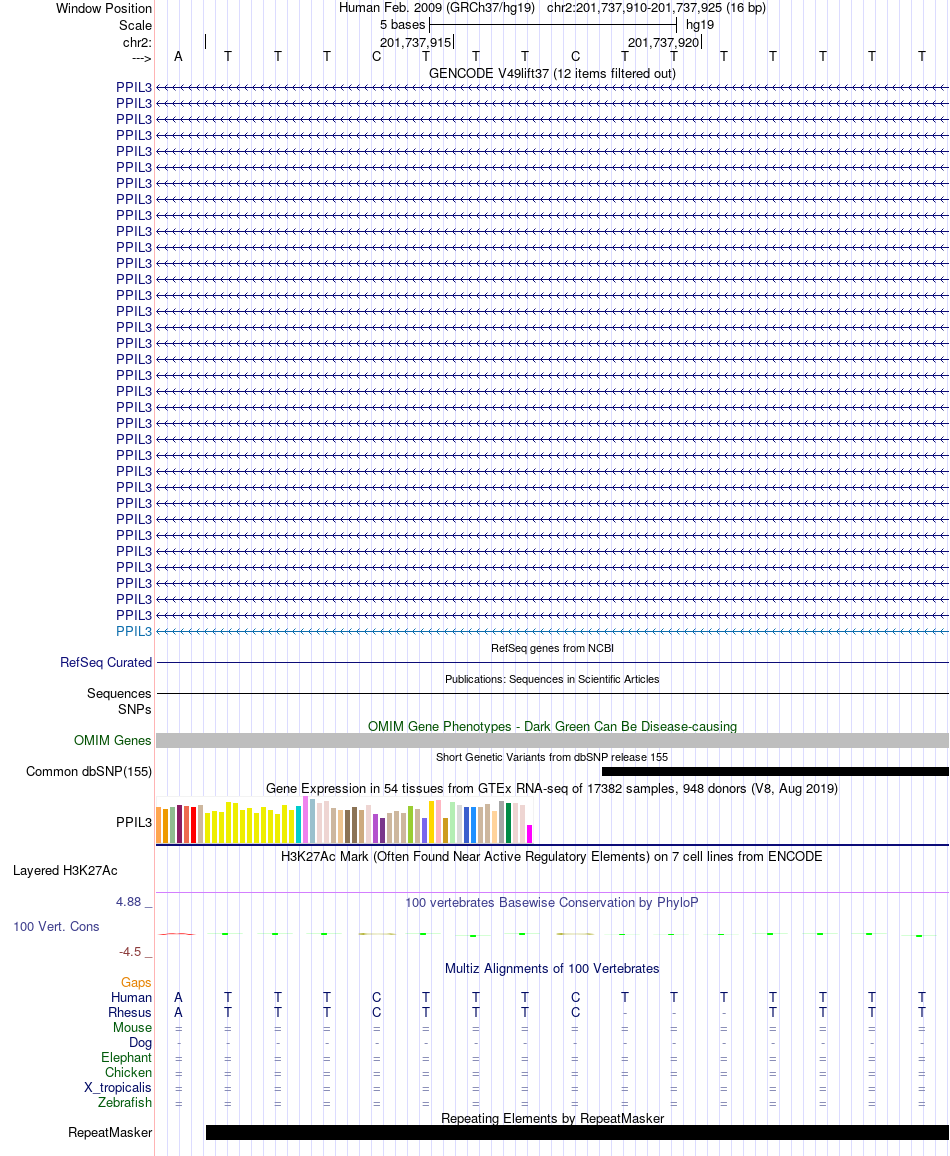
Task: Click the '4.88' upper PhyloP scale value
Action: pyautogui.click(x=128, y=902)
